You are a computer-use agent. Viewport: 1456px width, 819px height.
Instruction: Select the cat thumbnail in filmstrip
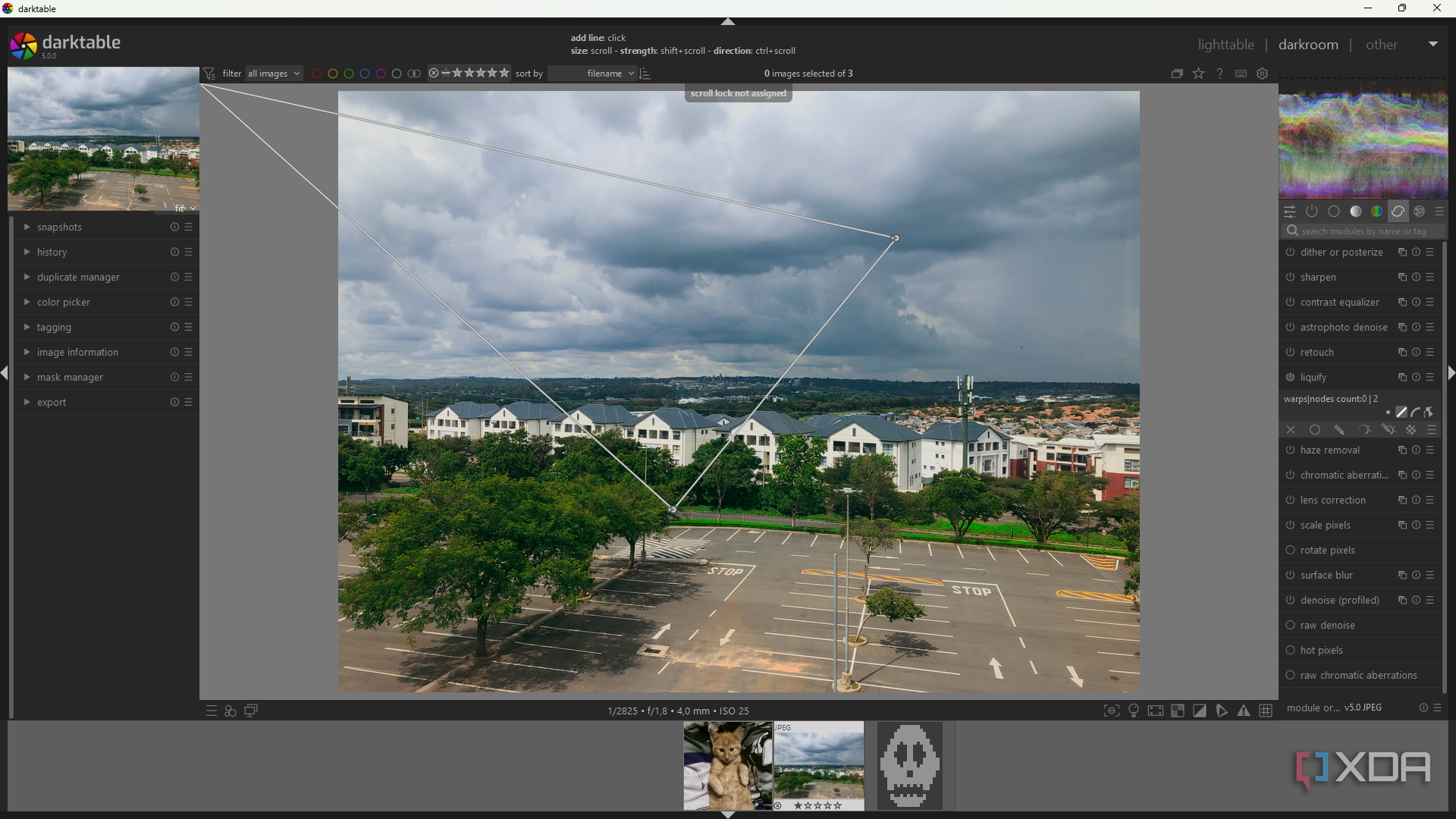point(728,766)
